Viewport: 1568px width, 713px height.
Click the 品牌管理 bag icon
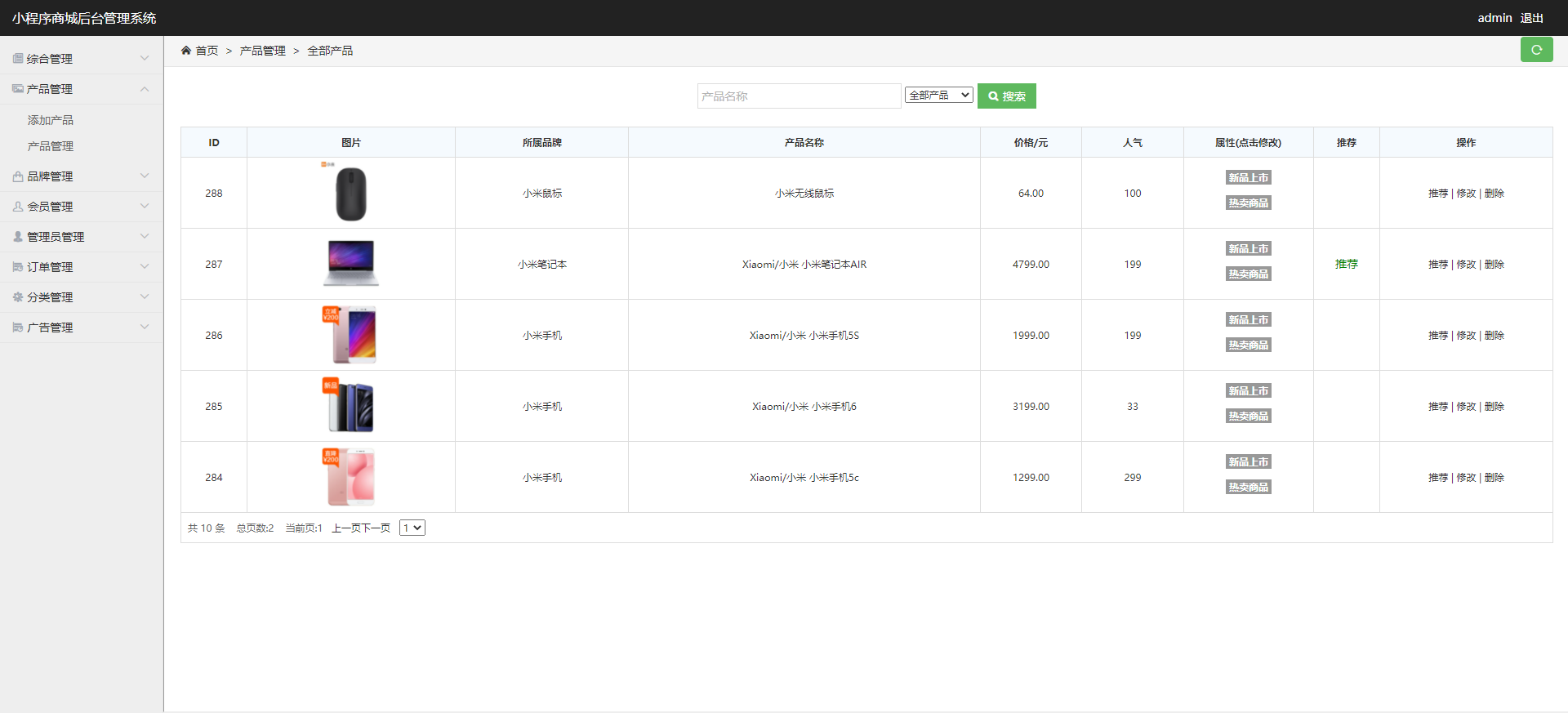tap(17, 176)
